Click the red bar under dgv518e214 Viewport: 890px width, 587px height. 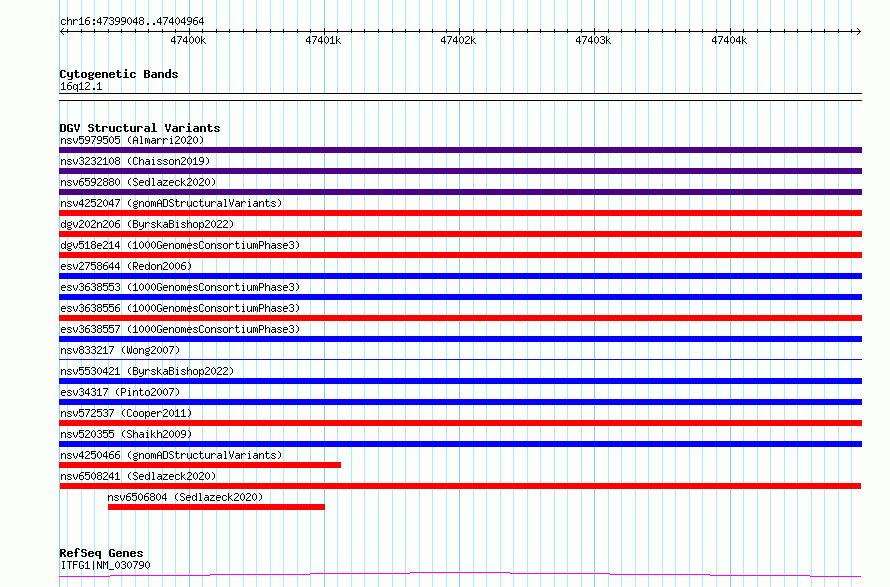click(460, 255)
